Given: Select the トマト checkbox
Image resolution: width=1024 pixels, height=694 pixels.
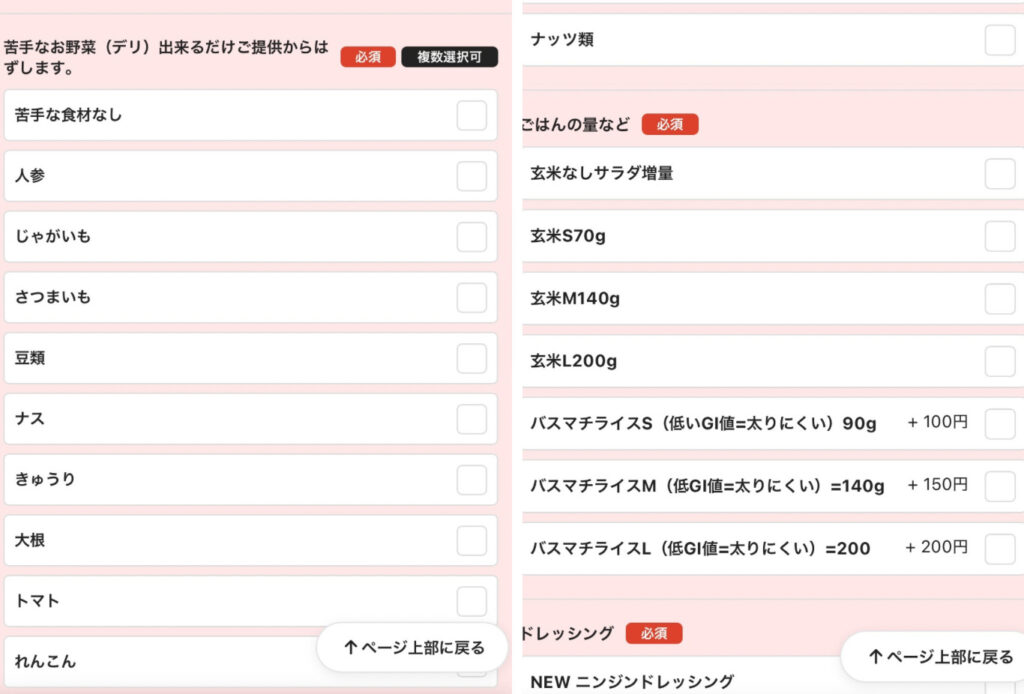Looking at the screenshot, I should tap(471, 601).
